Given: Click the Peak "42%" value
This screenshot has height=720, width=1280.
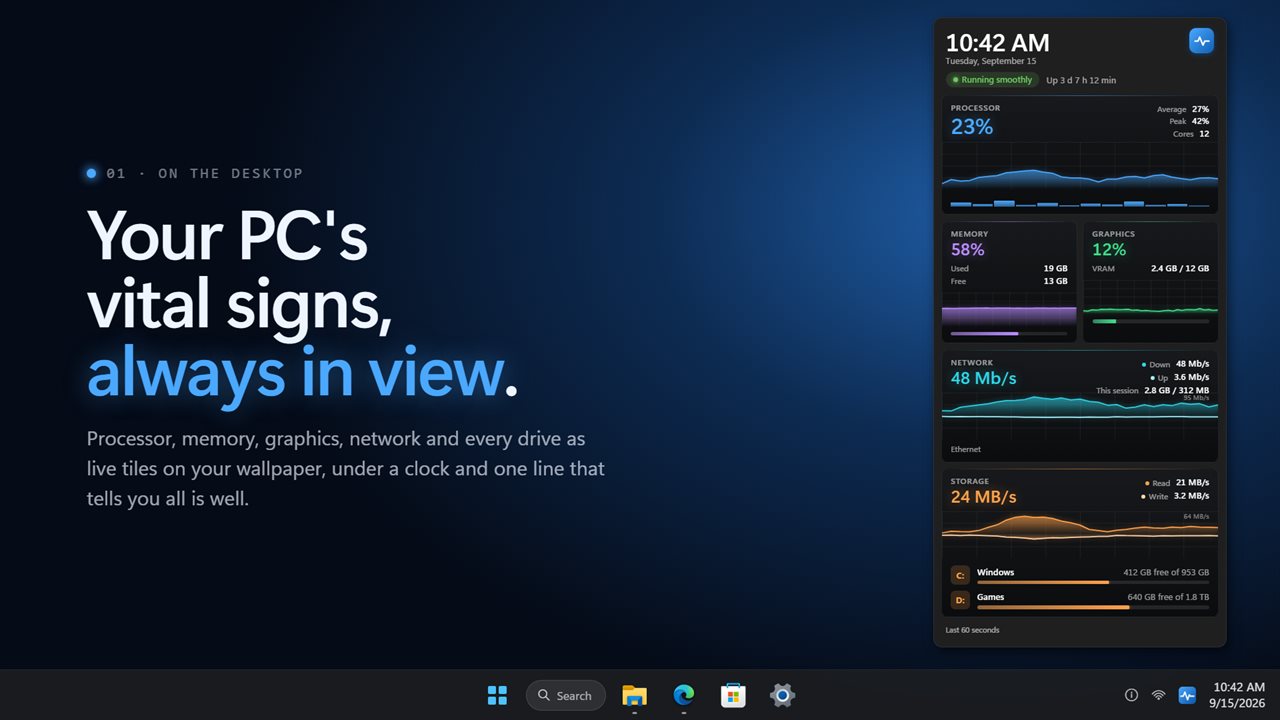Looking at the screenshot, I should click(x=1200, y=121).
